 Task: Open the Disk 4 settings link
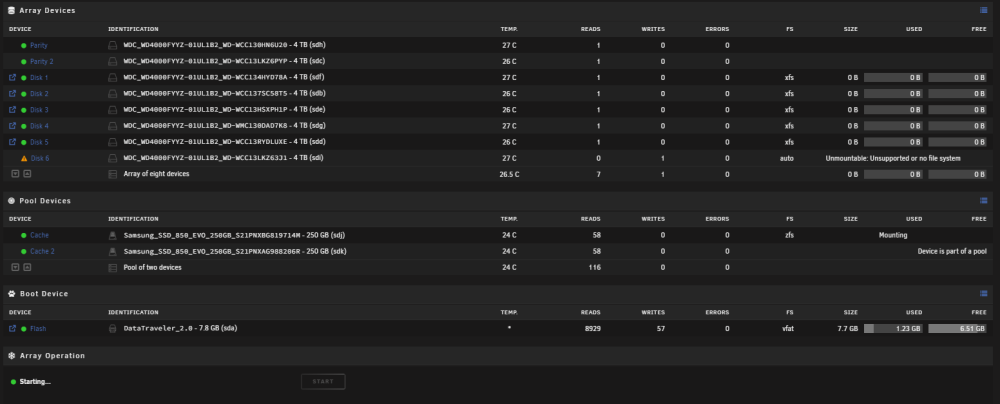tap(39, 126)
